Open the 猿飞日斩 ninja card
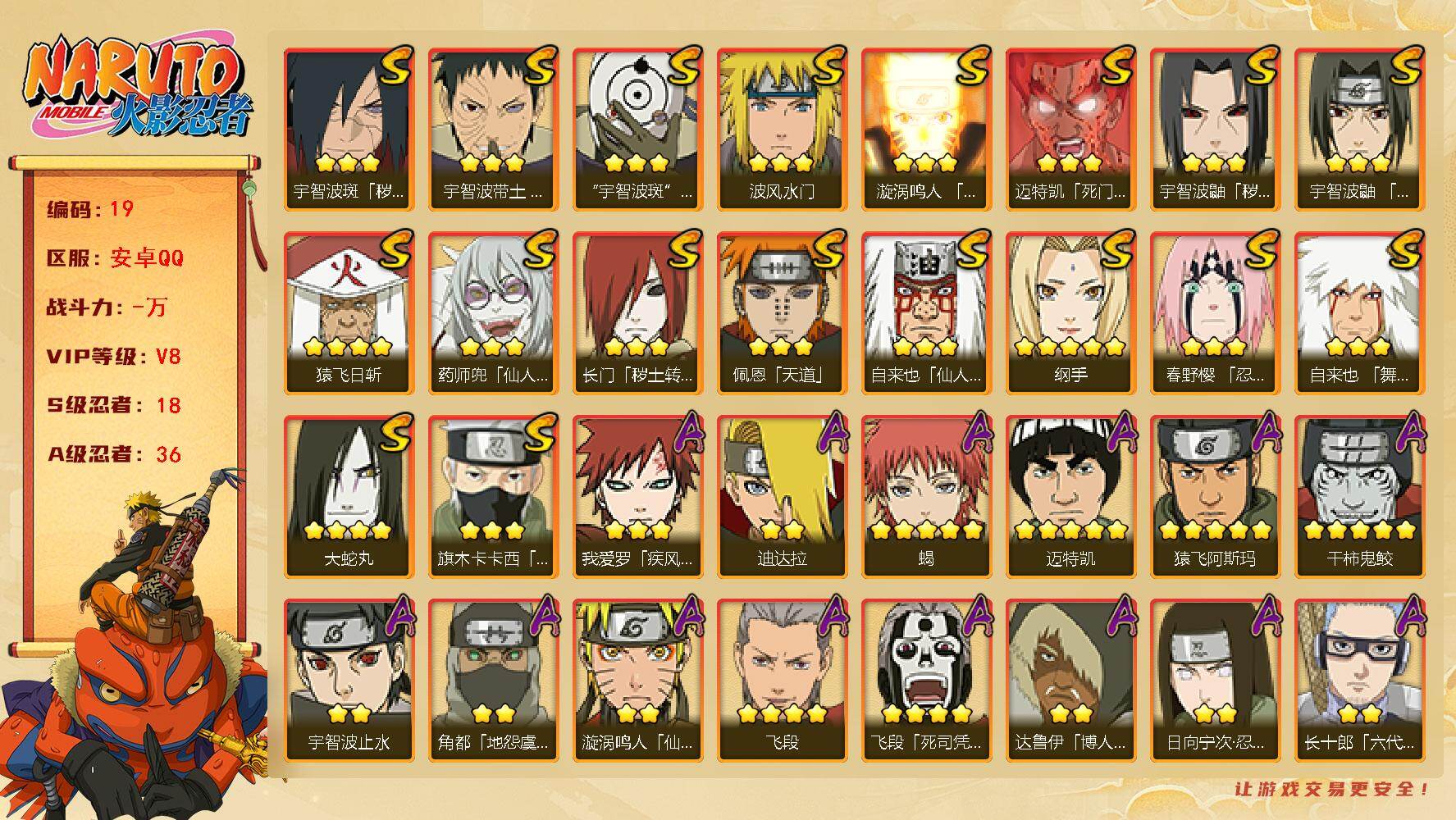Viewport: 1456px width, 820px height. click(348, 313)
